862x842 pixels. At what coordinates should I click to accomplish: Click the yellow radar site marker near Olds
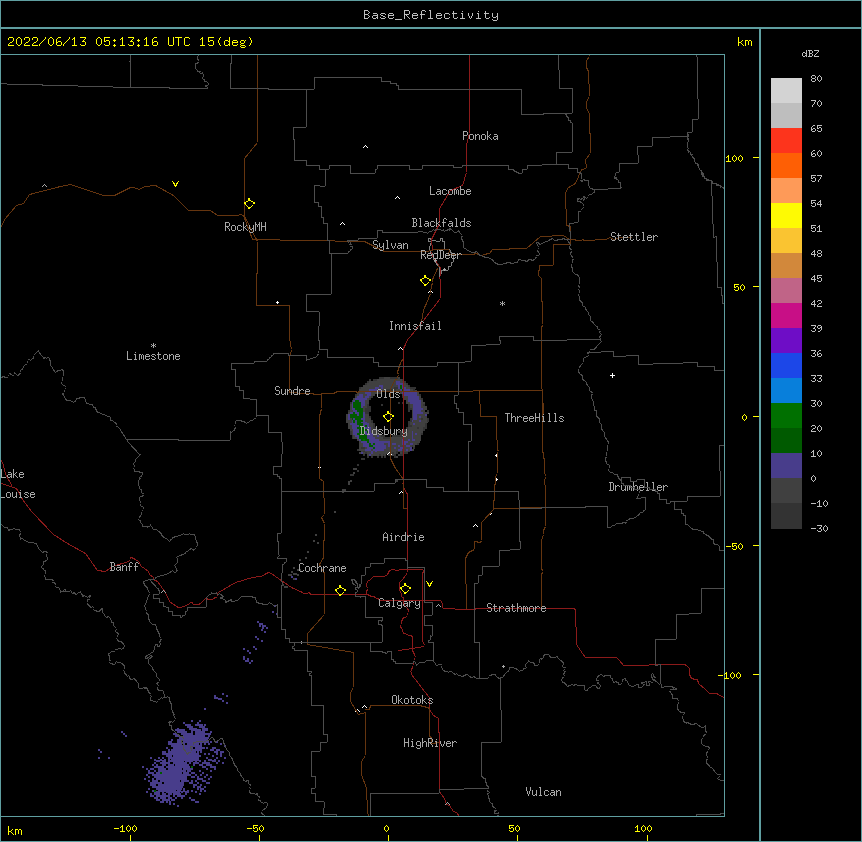(x=389, y=417)
